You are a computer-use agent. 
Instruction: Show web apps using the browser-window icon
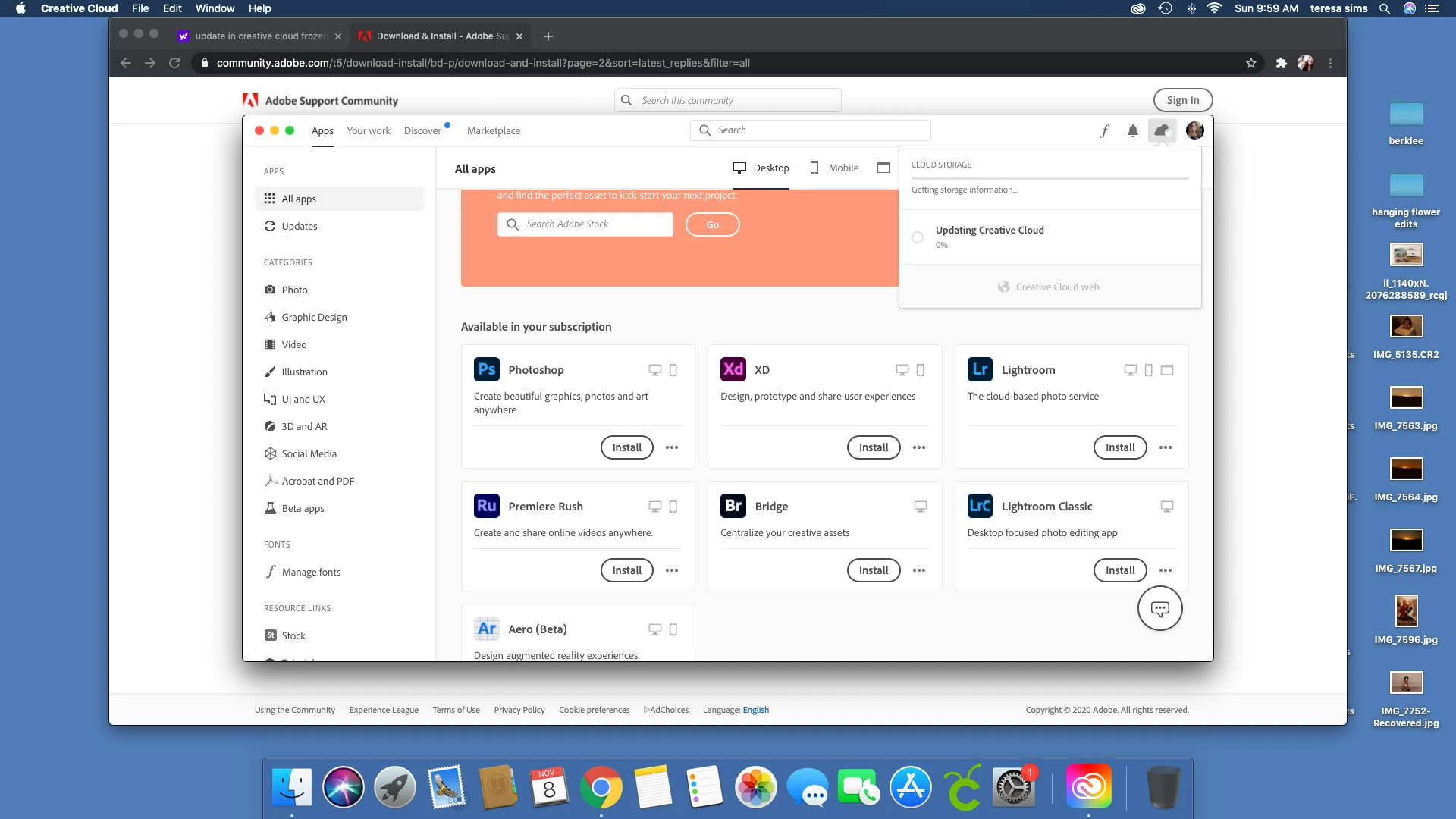883,168
